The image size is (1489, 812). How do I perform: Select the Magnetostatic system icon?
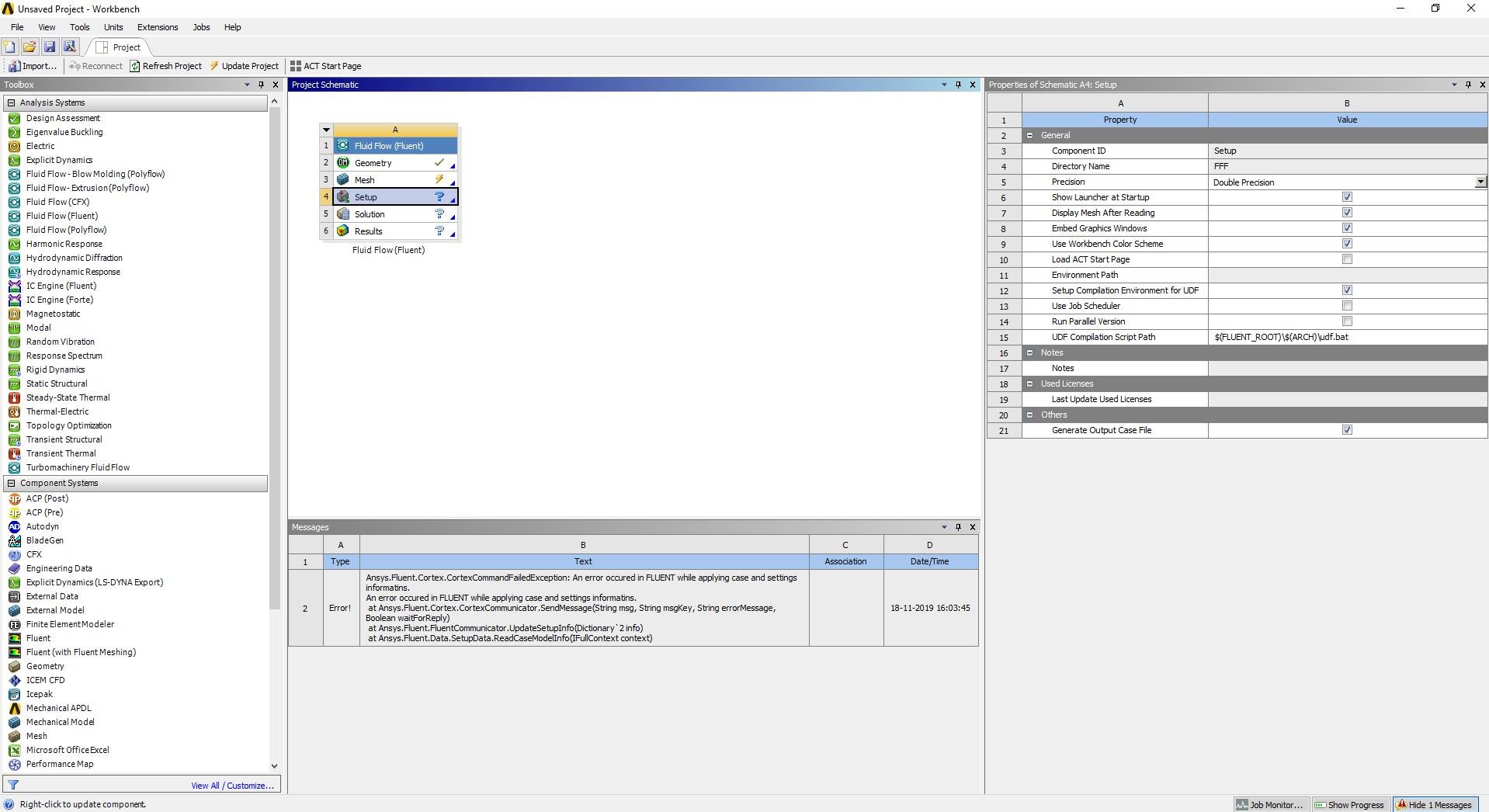pyautogui.click(x=14, y=314)
